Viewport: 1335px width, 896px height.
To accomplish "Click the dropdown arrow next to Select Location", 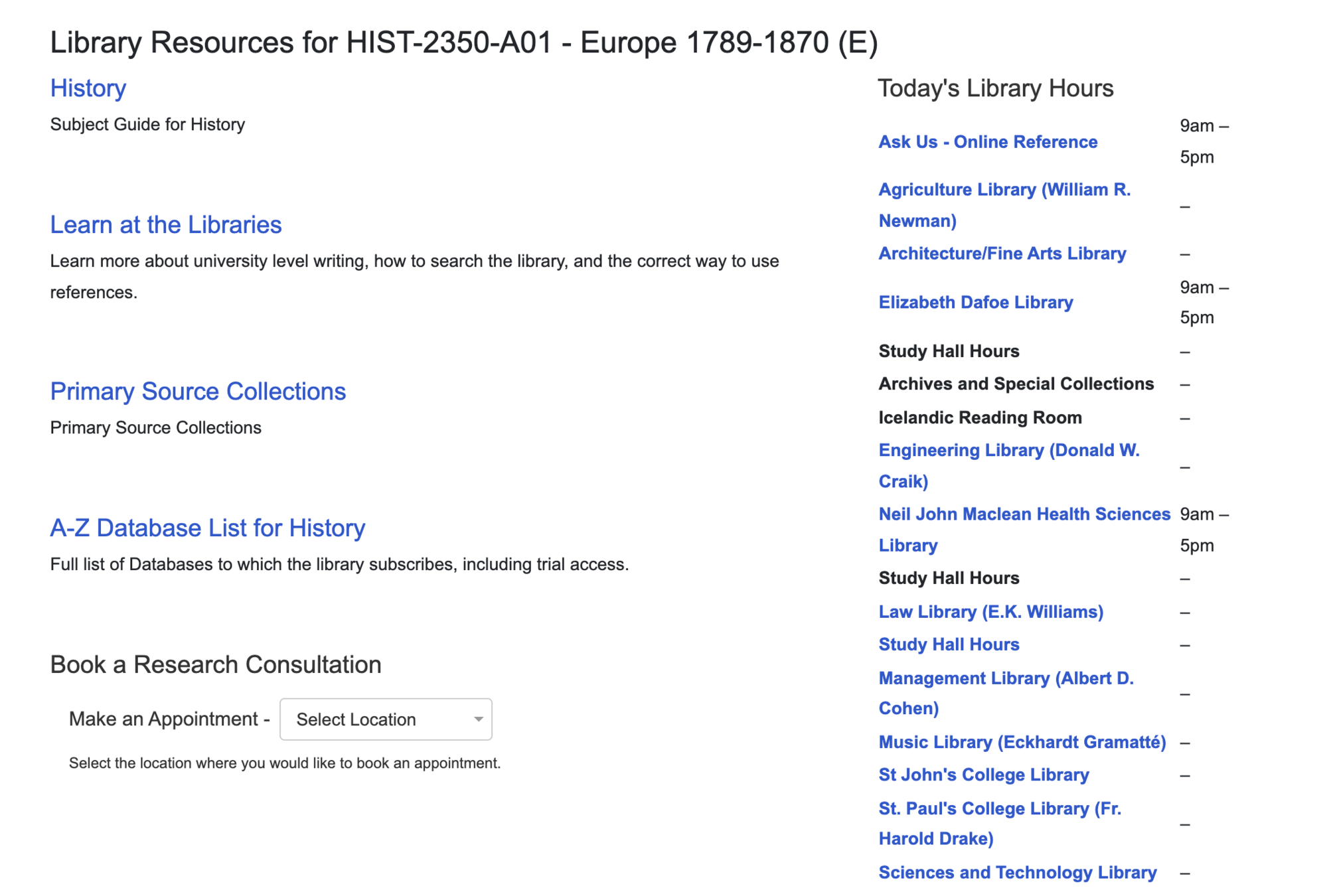I will coord(478,719).
